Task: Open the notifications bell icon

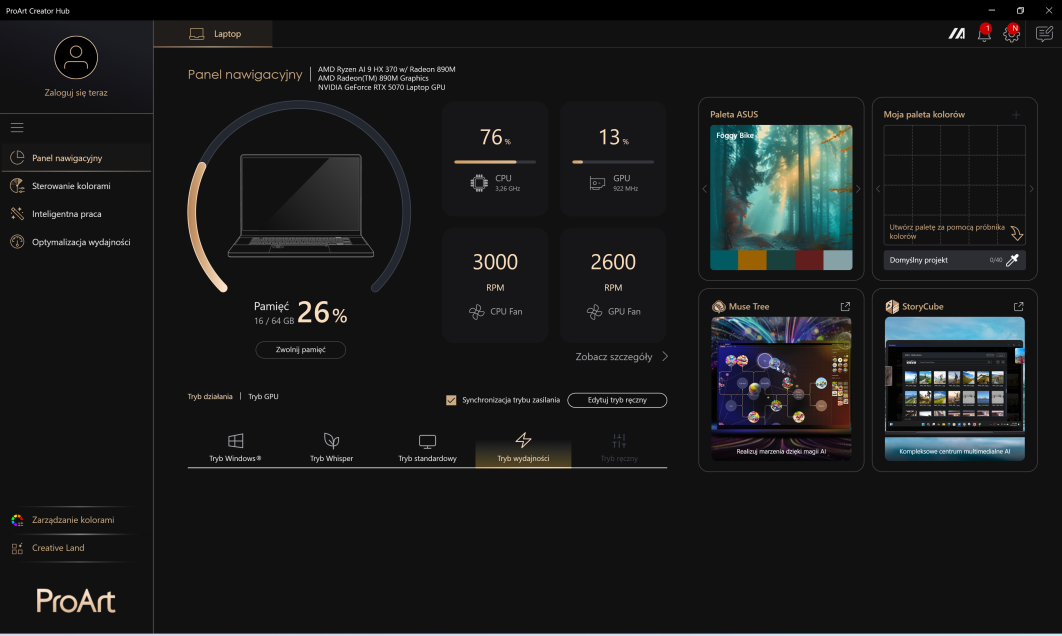Action: click(984, 34)
